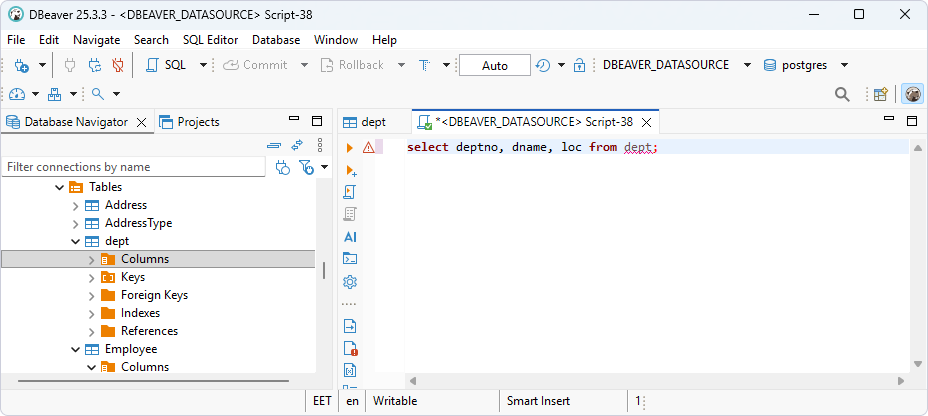The height and width of the screenshot is (416, 928).
Task: Select the Indexes folder
Action: tap(140, 313)
